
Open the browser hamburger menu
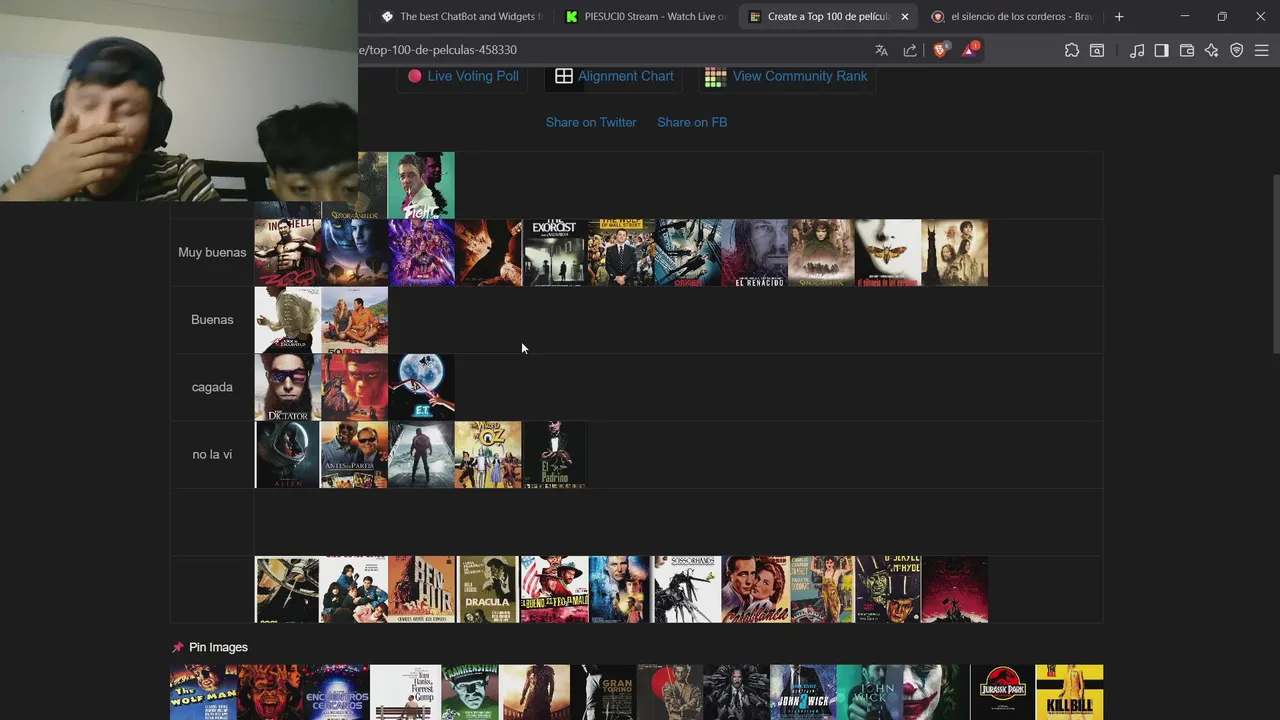tap(1261, 50)
